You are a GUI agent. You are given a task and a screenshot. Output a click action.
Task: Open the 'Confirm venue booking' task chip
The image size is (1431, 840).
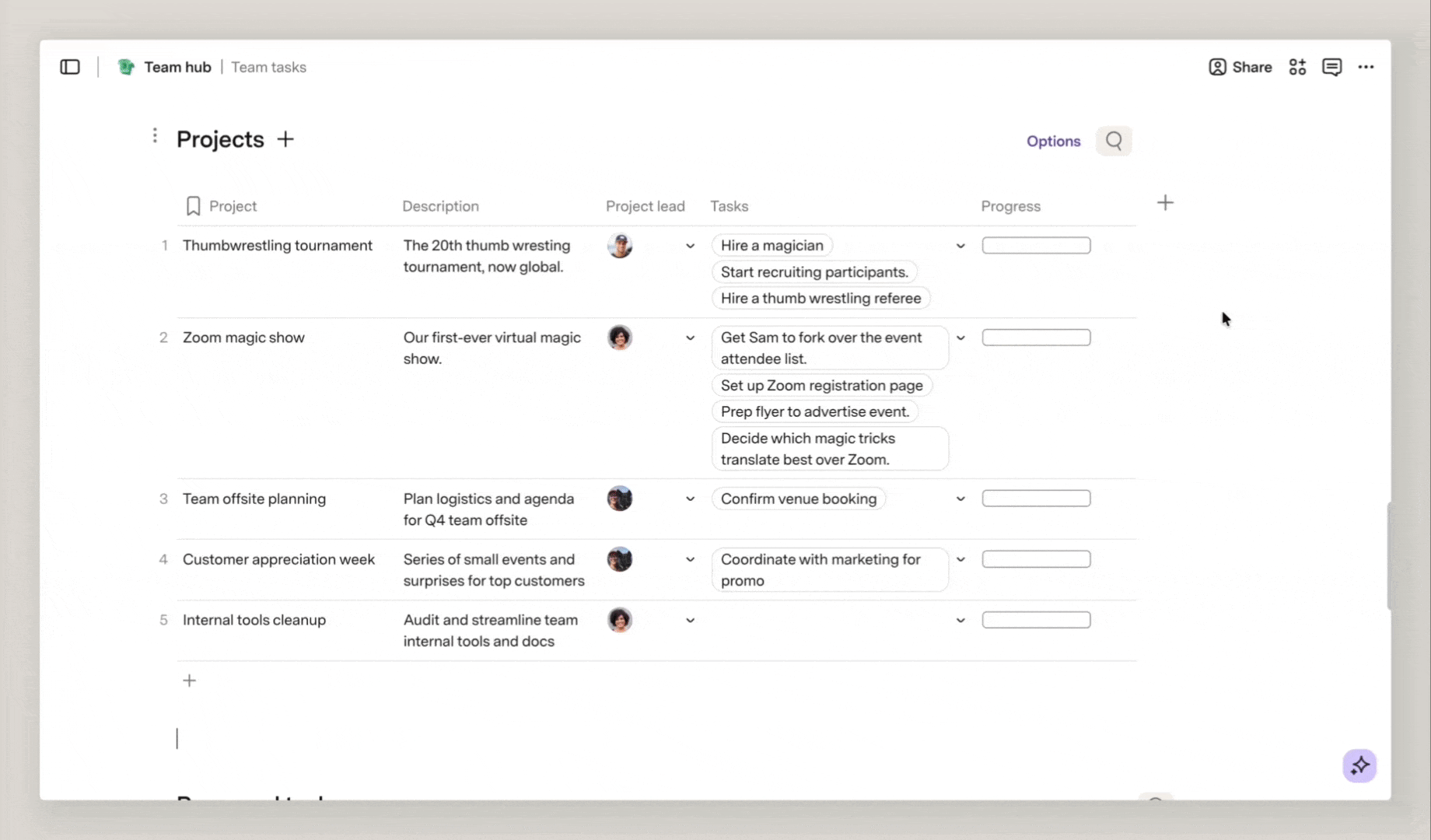point(798,499)
